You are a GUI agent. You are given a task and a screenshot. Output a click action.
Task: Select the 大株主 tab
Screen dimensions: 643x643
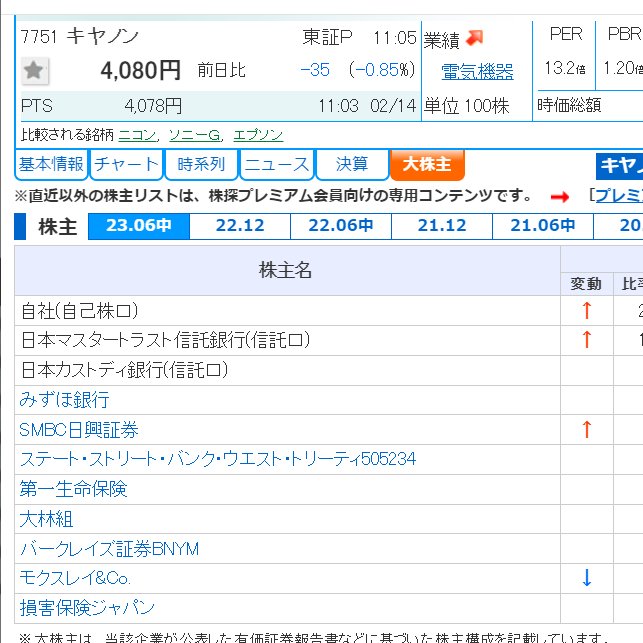(427, 164)
